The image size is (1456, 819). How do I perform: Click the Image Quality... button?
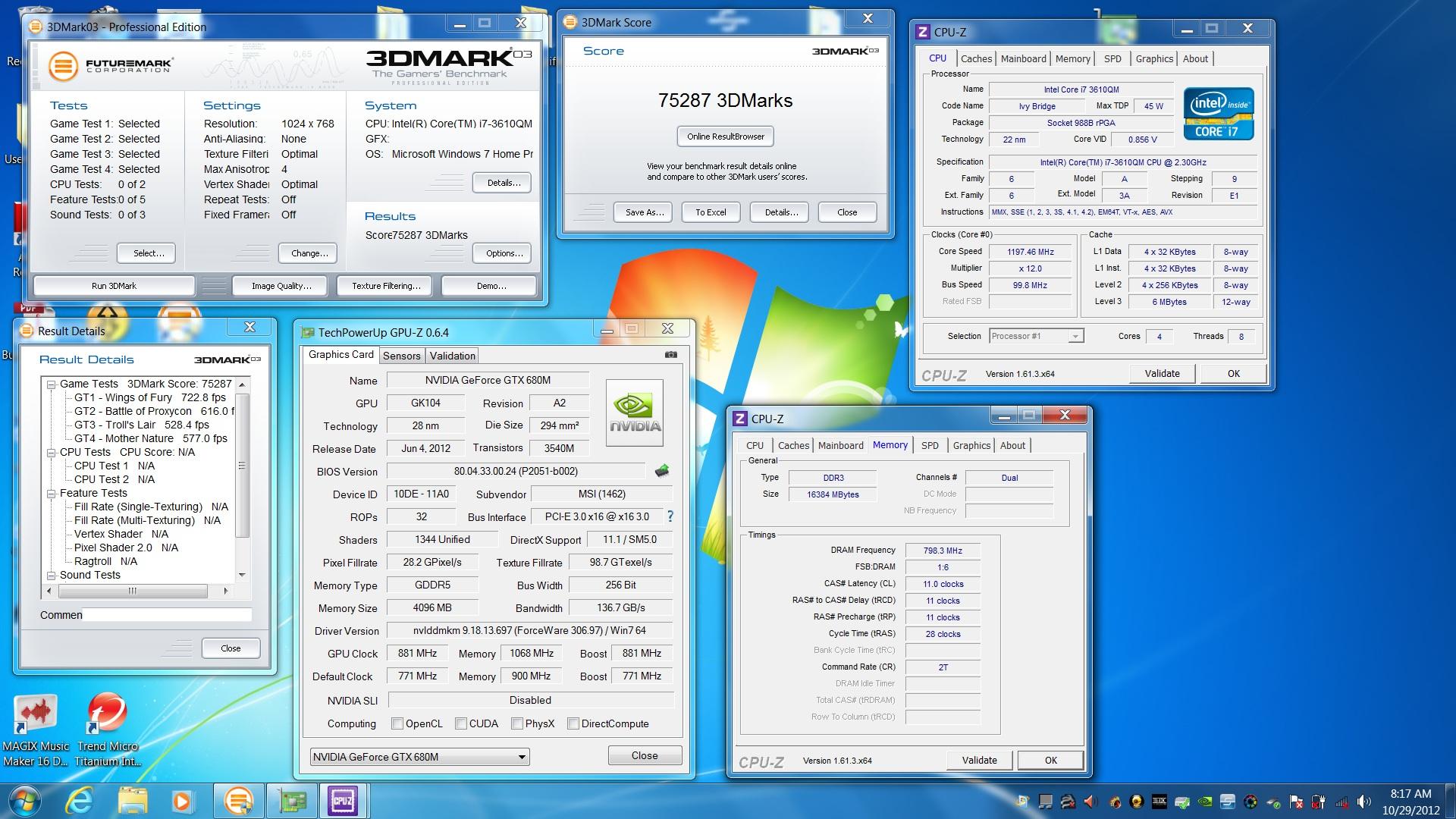[x=281, y=286]
